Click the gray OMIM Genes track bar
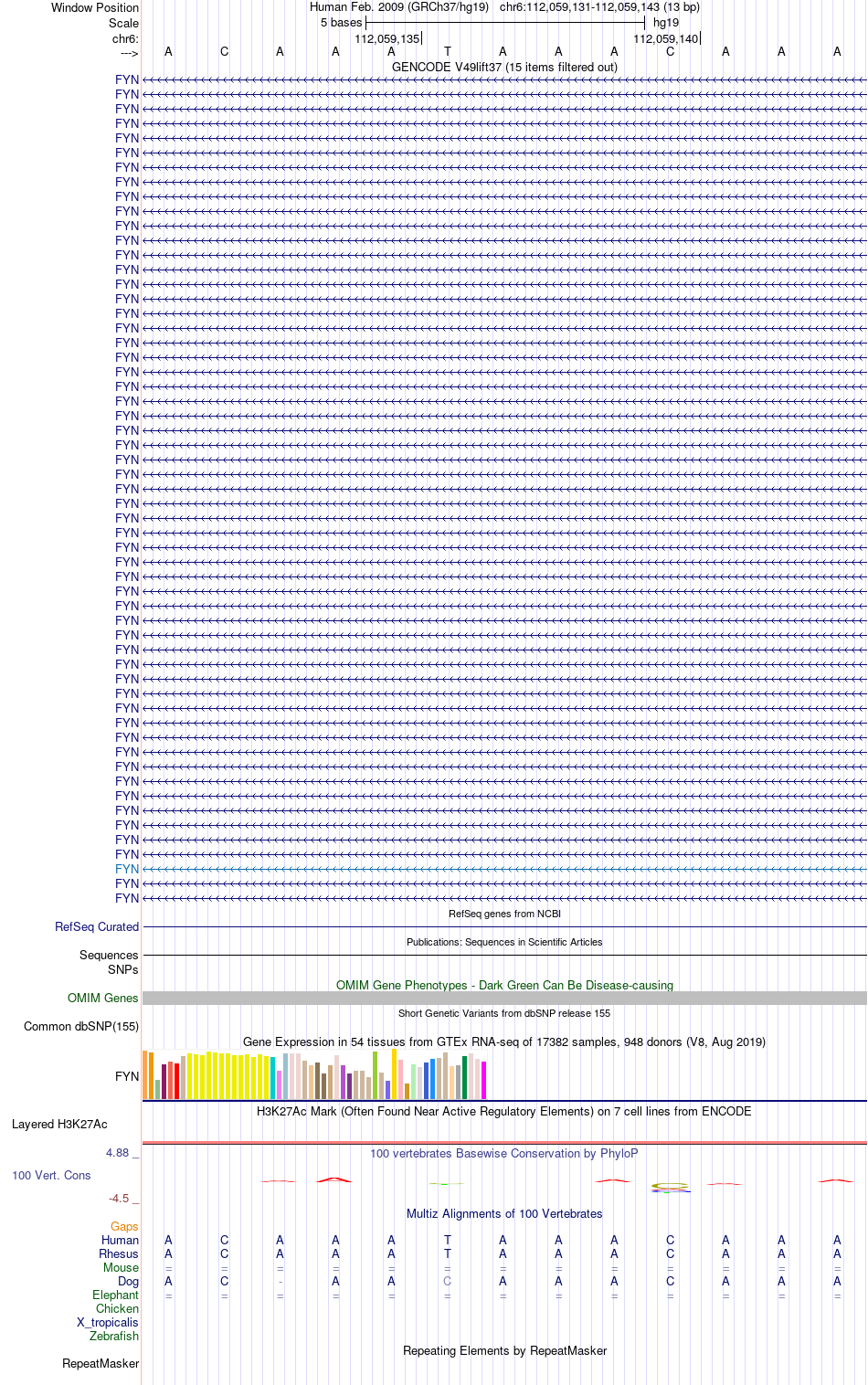Viewport: 868px width, 1385px height. tap(504, 999)
